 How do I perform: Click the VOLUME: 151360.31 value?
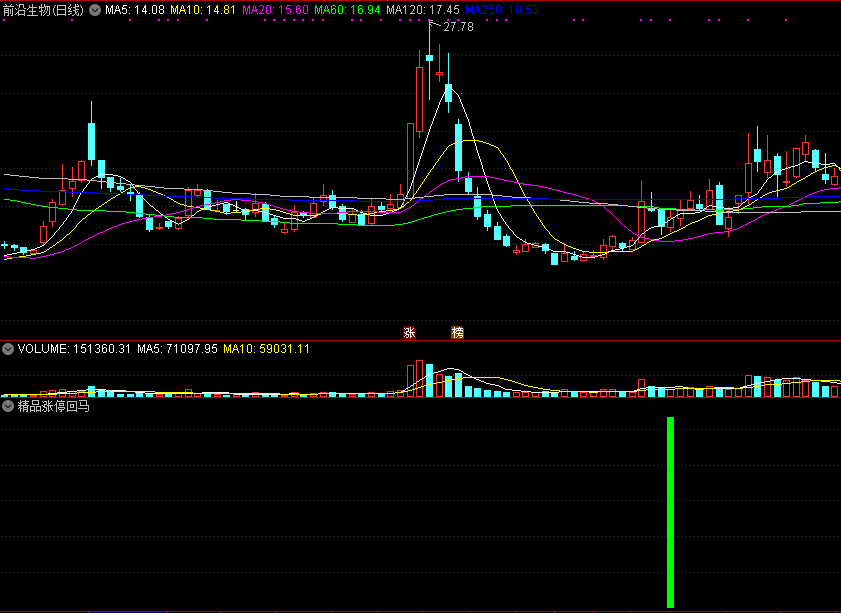74,349
